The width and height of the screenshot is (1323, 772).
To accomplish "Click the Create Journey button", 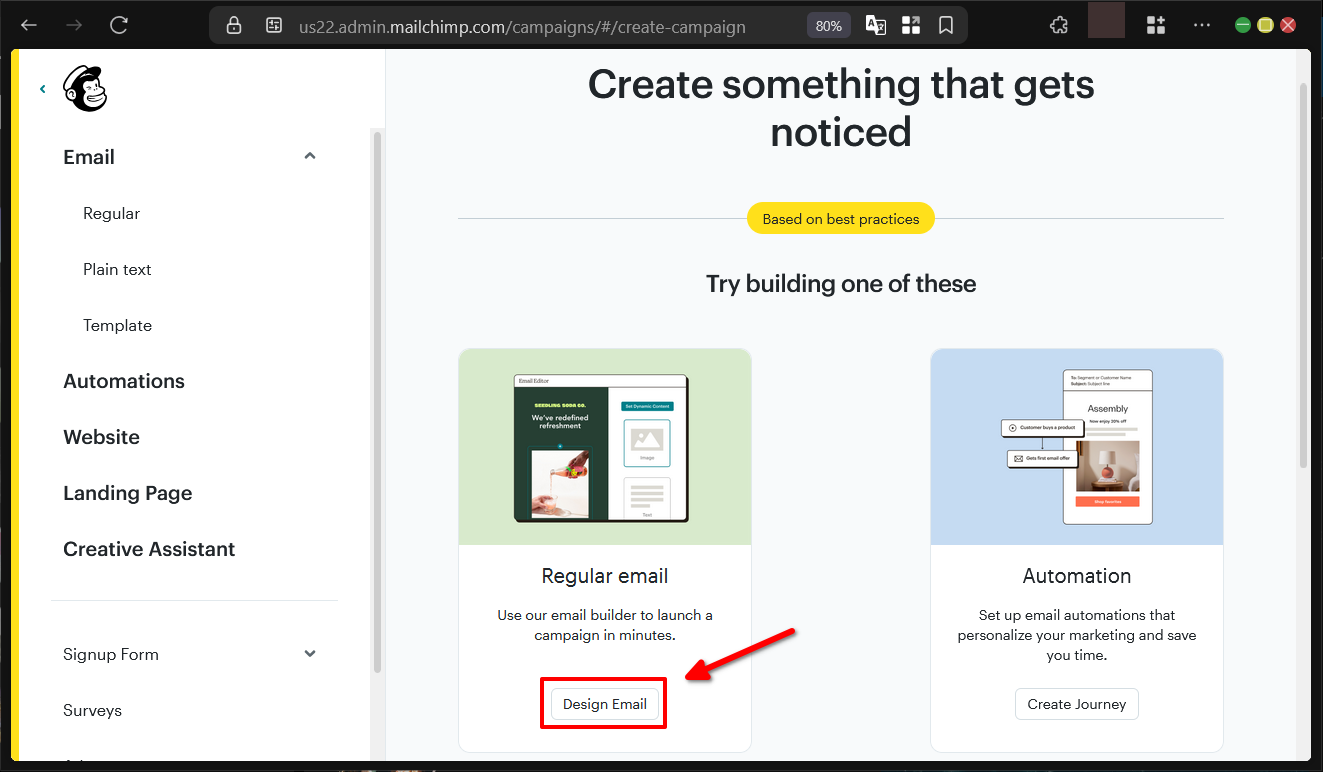I will click(x=1076, y=703).
